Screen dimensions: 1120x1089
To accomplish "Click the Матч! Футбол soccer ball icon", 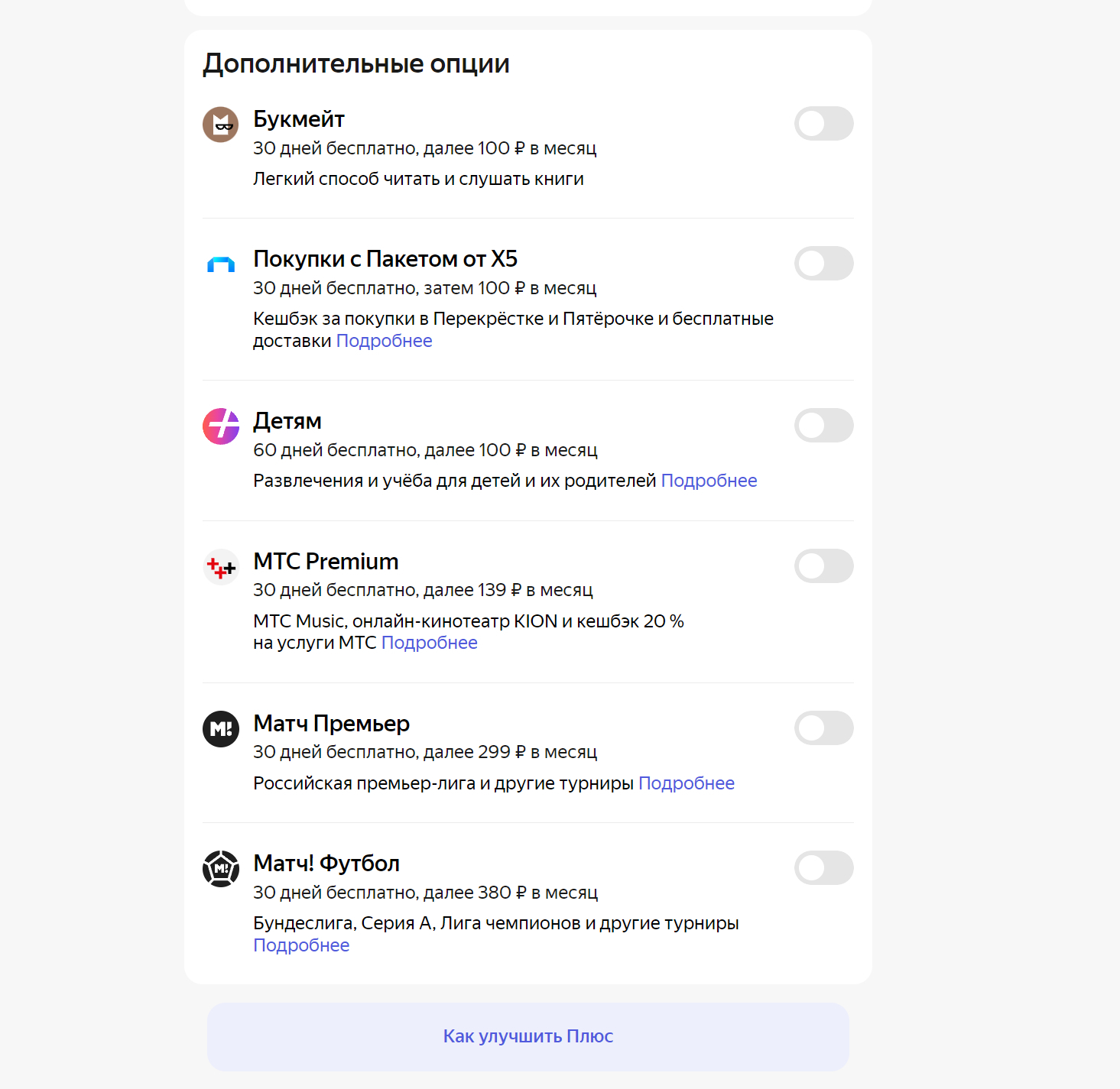I will click(x=221, y=869).
